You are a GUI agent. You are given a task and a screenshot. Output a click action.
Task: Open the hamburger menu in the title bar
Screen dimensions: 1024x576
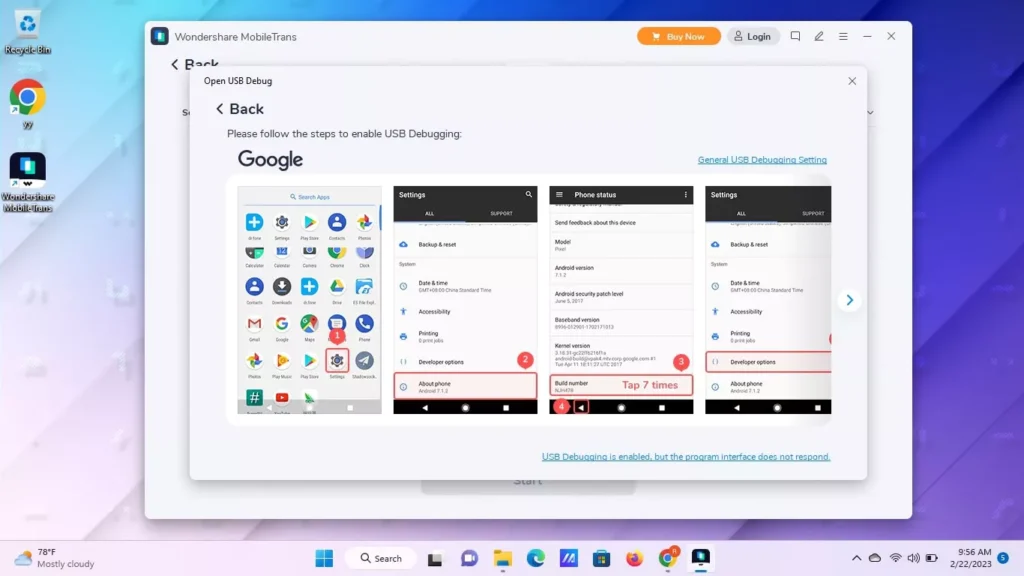(843, 35)
